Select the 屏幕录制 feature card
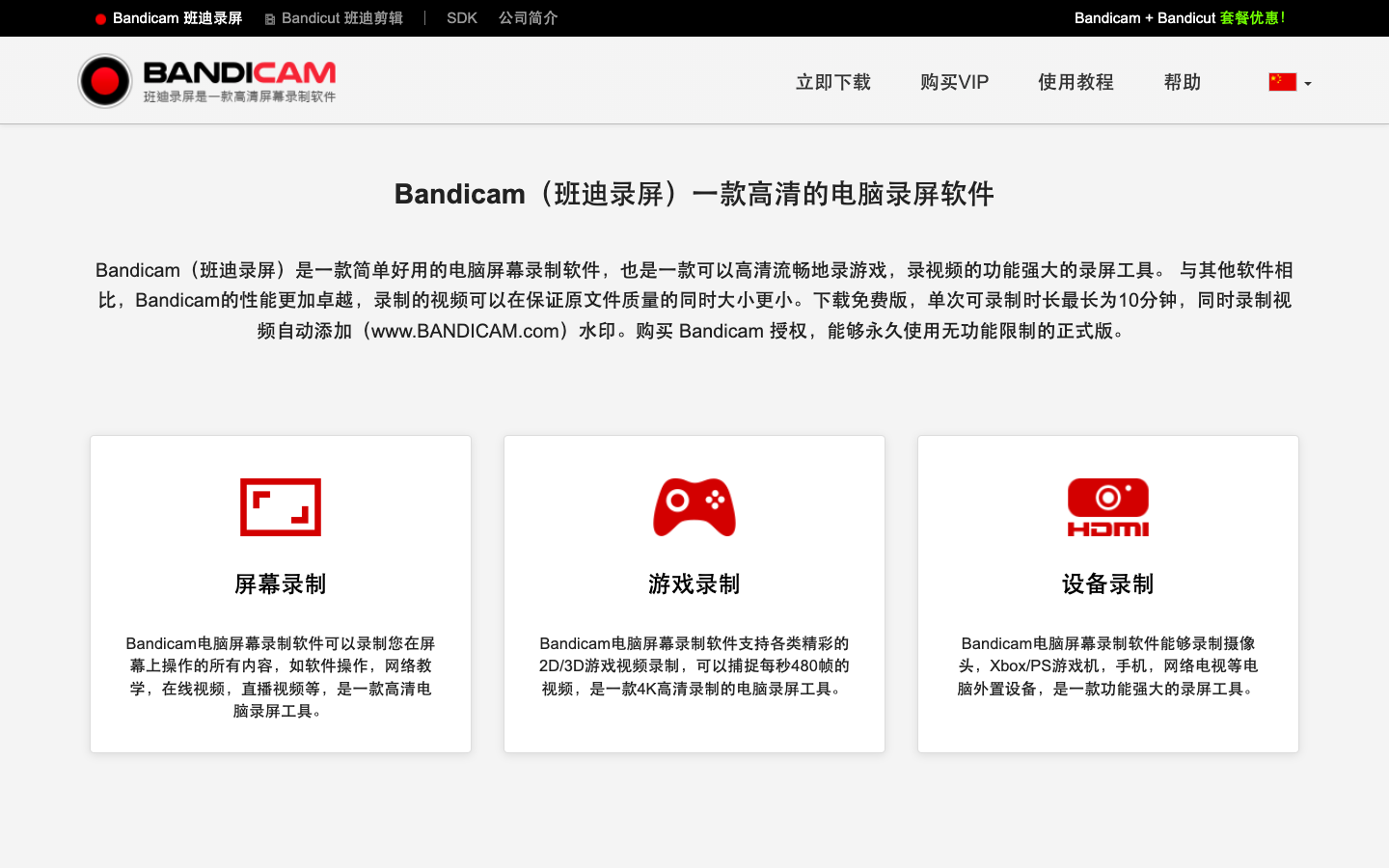Viewport: 1389px width, 868px height. click(280, 592)
